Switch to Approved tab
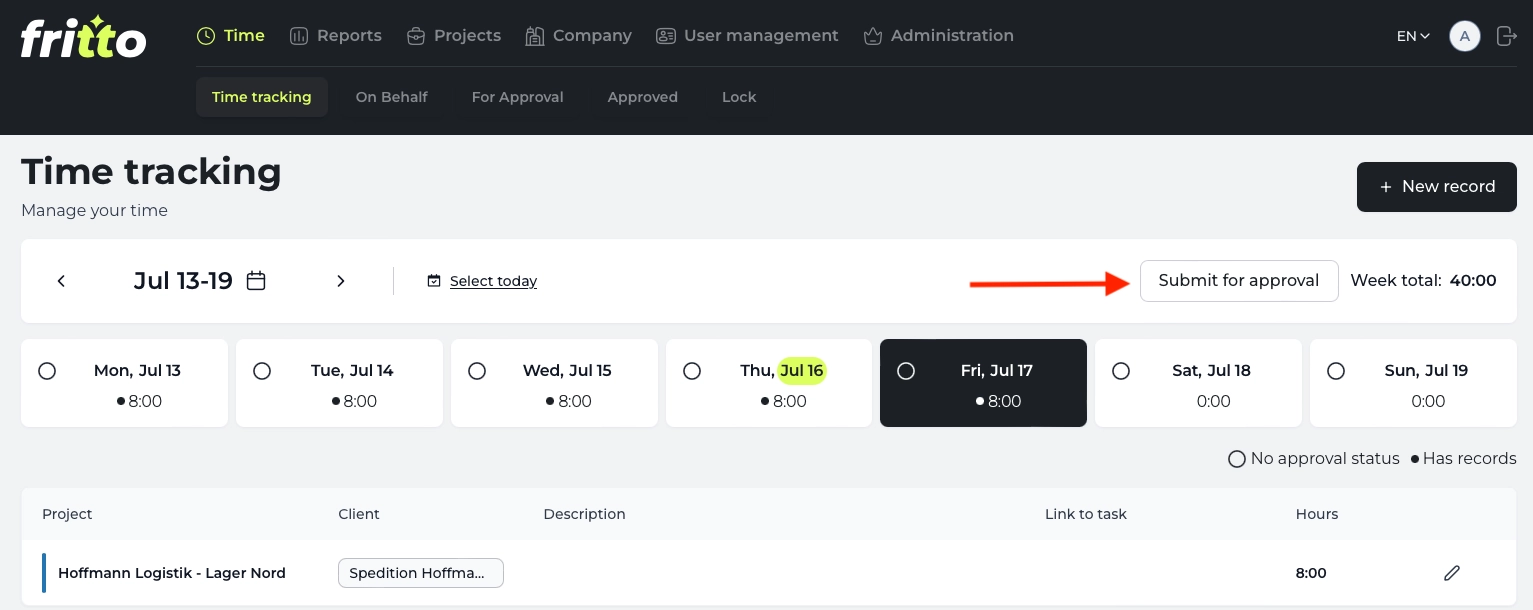Screen dimensions: 1533x610 coord(643,97)
